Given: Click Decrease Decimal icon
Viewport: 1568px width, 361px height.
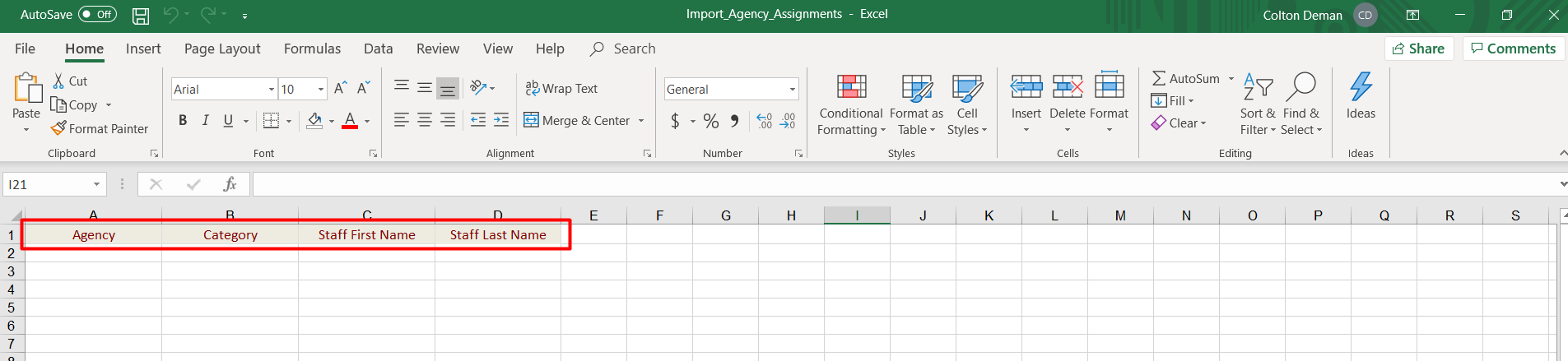Looking at the screenshot, I should pyautogui.click(x=788, y=121).
